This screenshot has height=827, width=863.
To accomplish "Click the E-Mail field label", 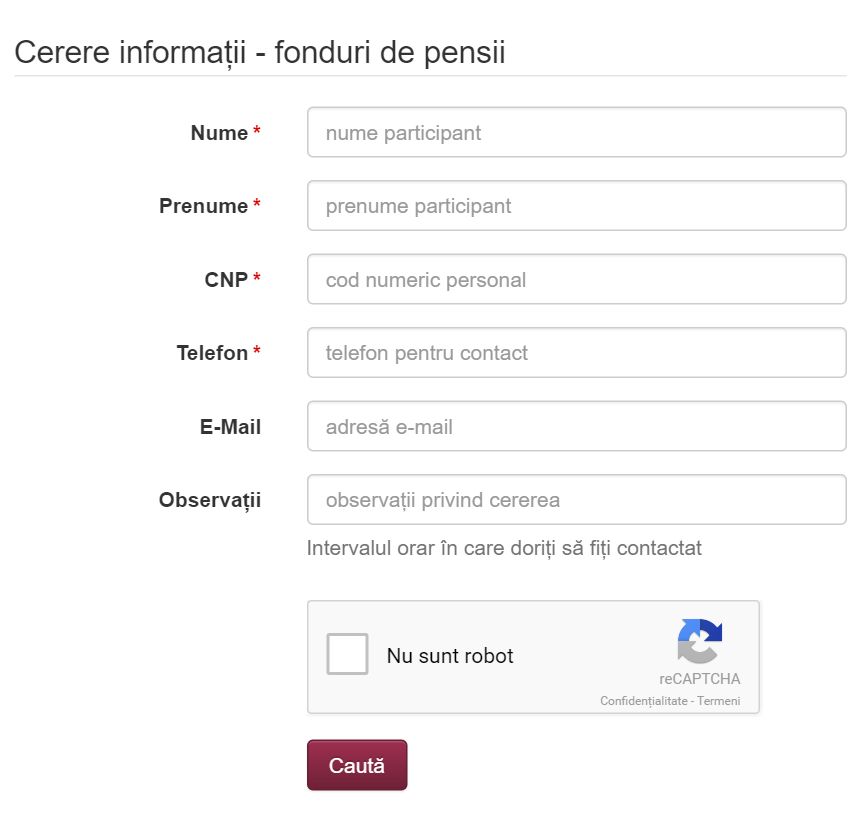I will [x=230, y=426].
